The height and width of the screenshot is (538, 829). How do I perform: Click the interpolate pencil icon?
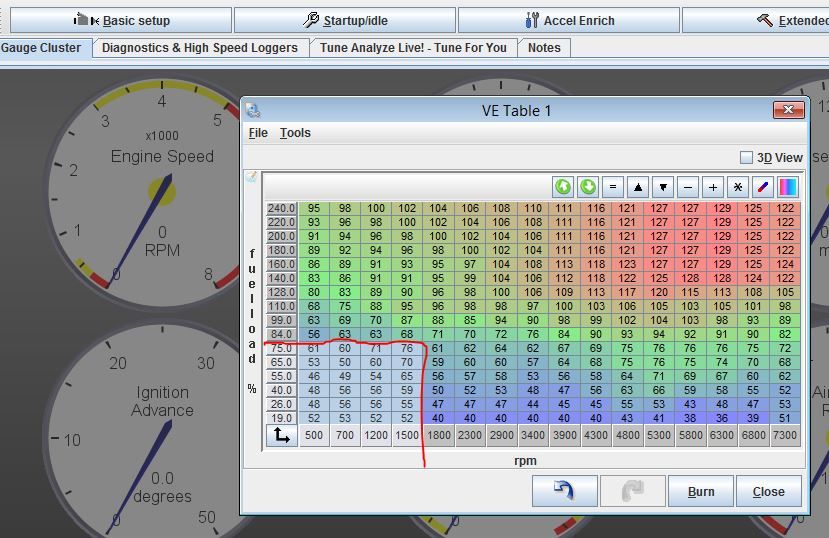coord(763,187)
